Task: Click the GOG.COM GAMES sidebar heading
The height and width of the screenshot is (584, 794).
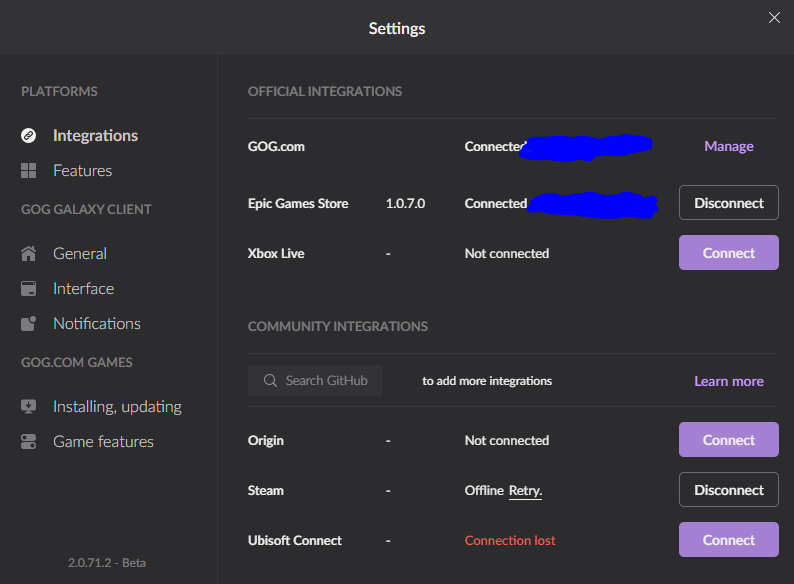Action: coord(76,363)
